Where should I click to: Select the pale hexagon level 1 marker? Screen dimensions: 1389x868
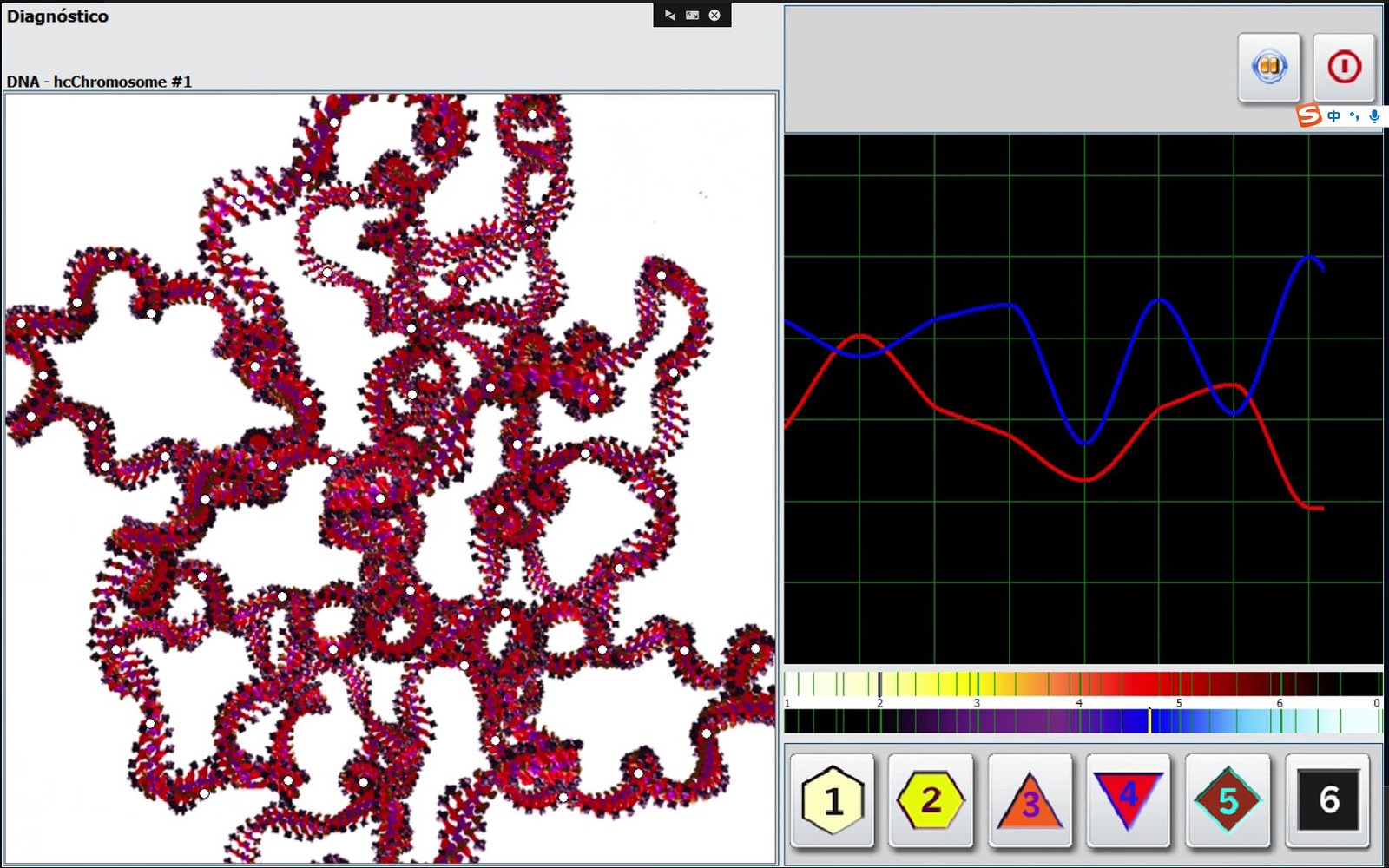(832, 800)
